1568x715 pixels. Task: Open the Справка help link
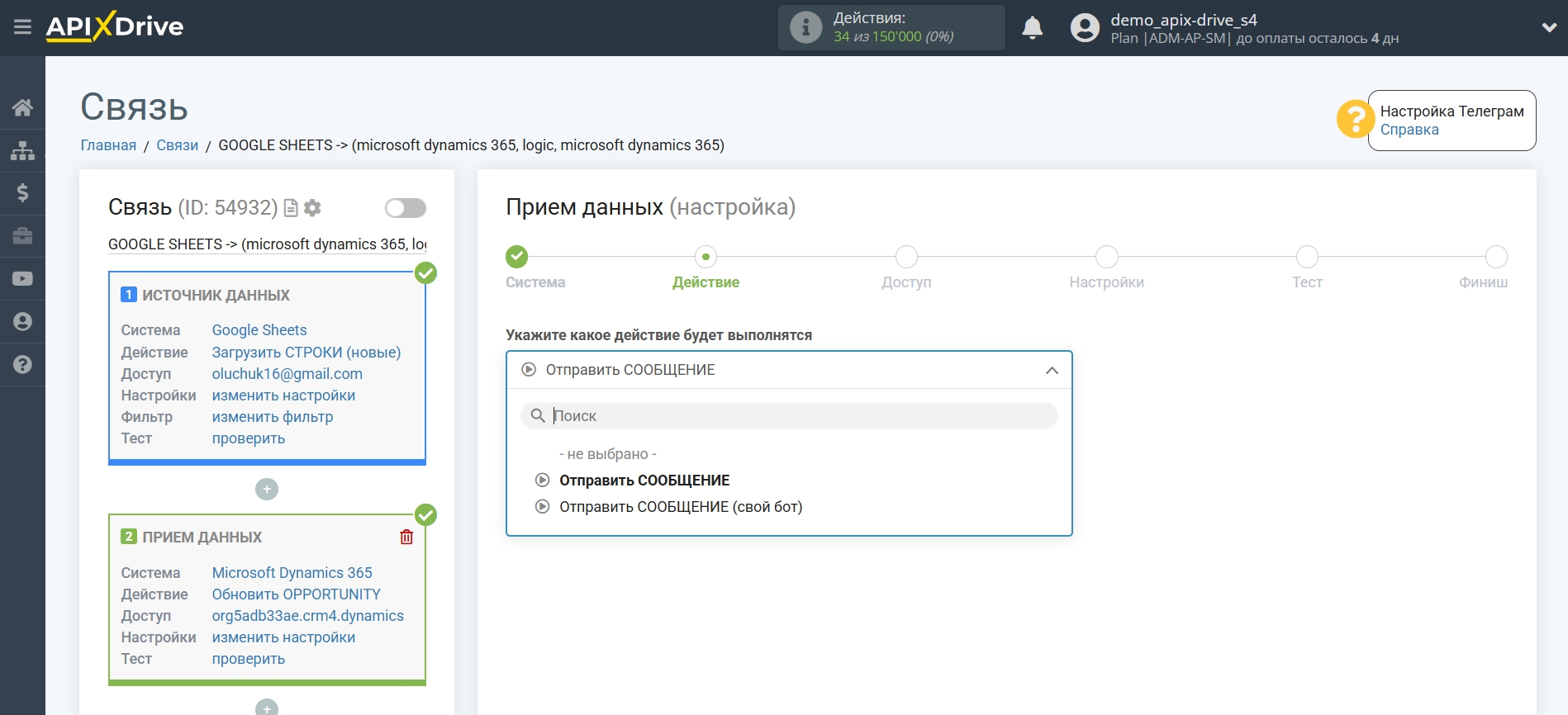tap(1409, 130)
